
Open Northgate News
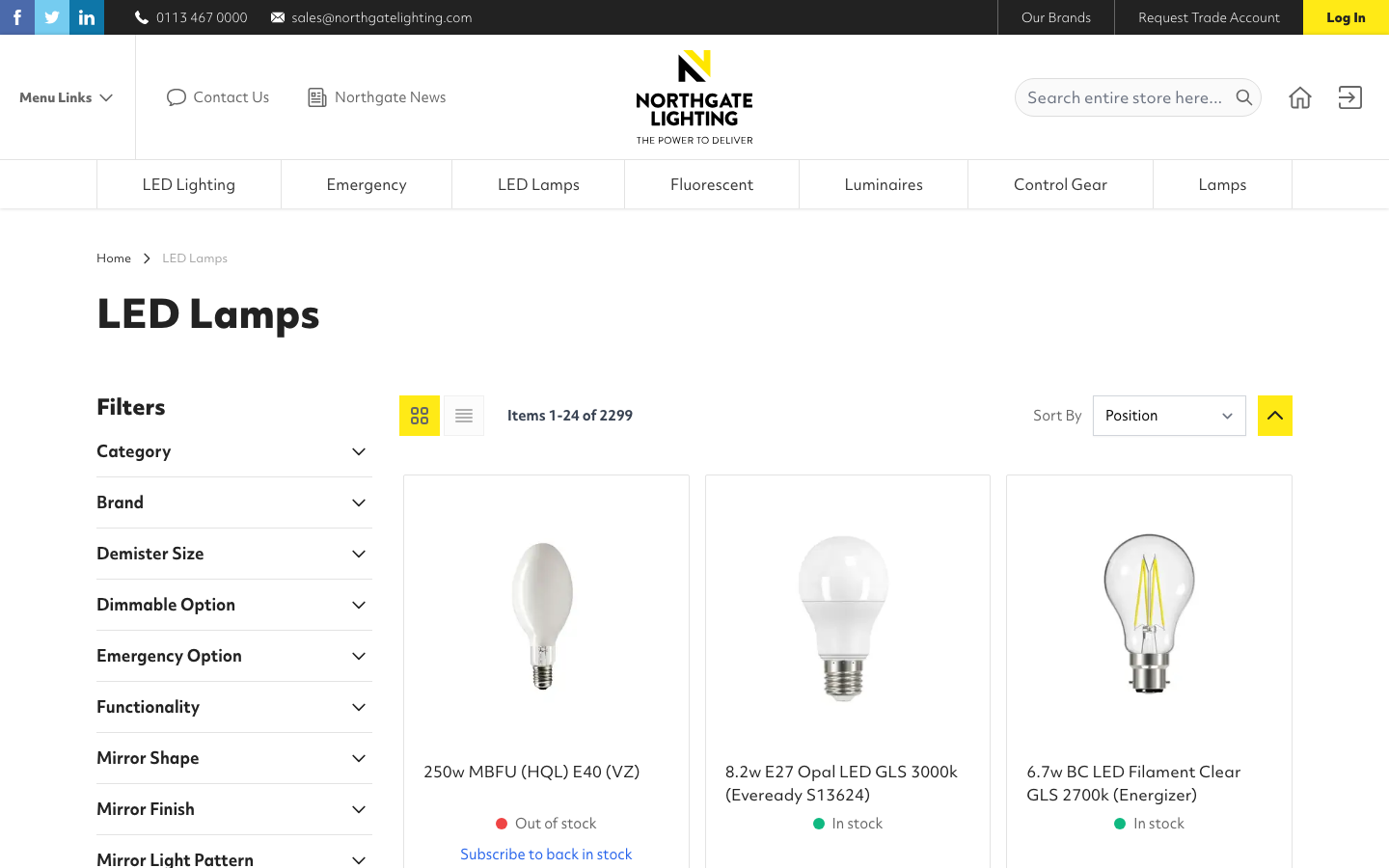[x=377, y=97]
